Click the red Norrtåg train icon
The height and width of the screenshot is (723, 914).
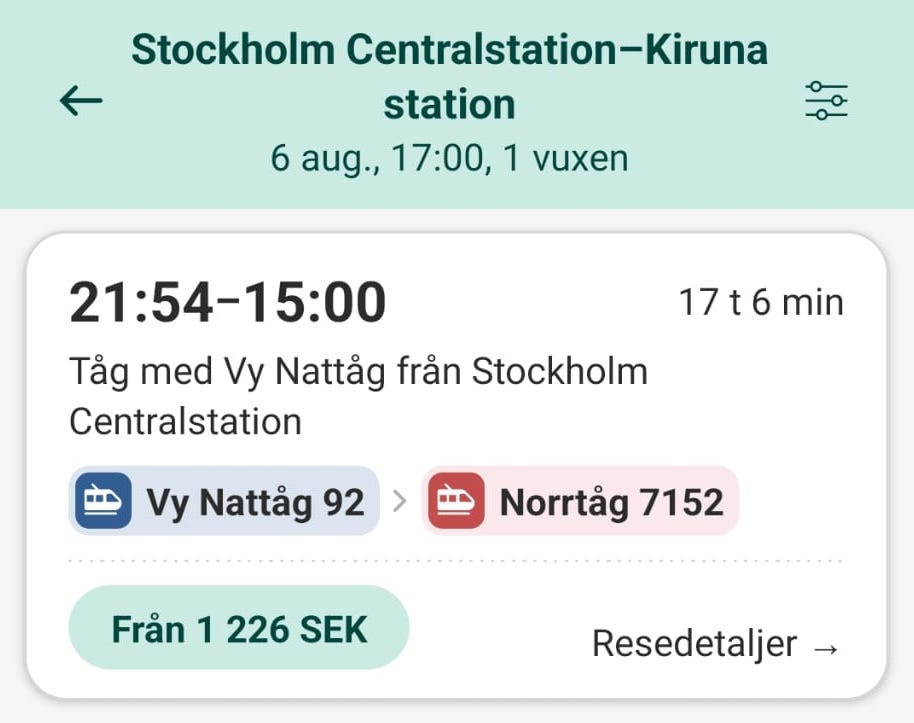click(x=456, y=500)
